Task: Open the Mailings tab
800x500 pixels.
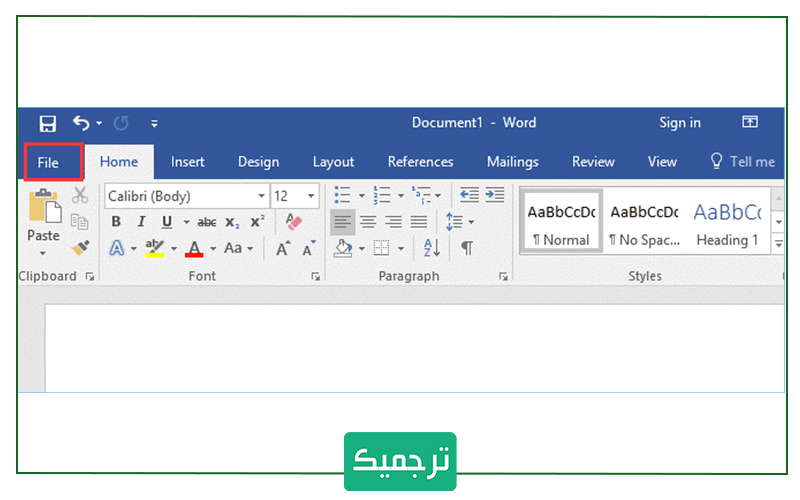Action: pos(512,162)
